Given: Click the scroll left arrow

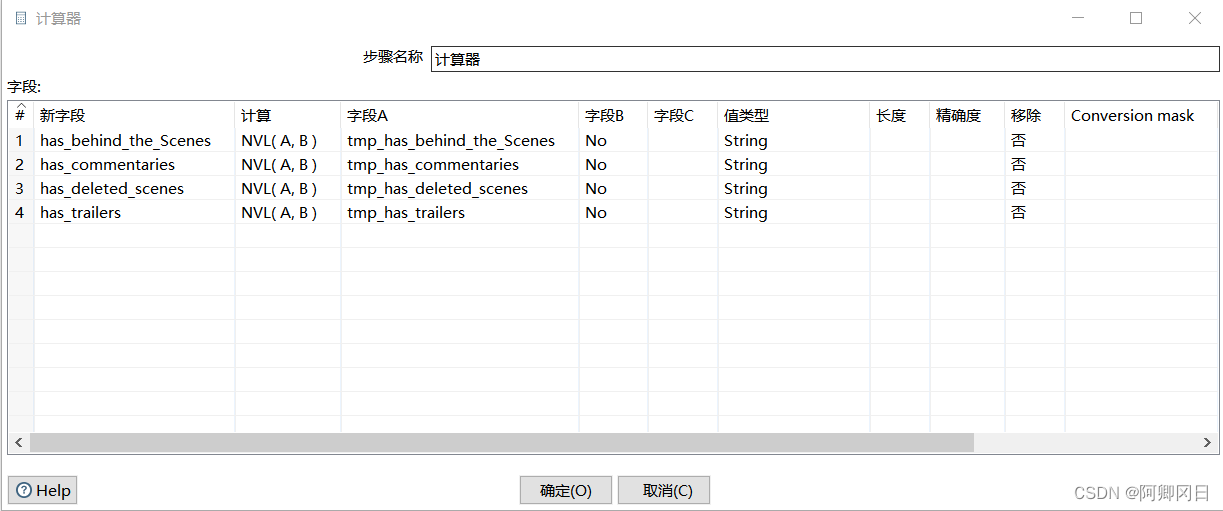Looking at the screenshot, I should pos(18,442).
